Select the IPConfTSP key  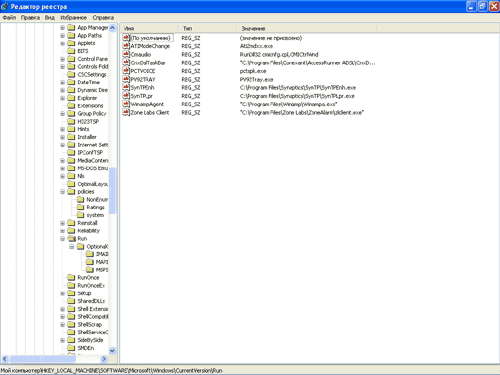90,153
